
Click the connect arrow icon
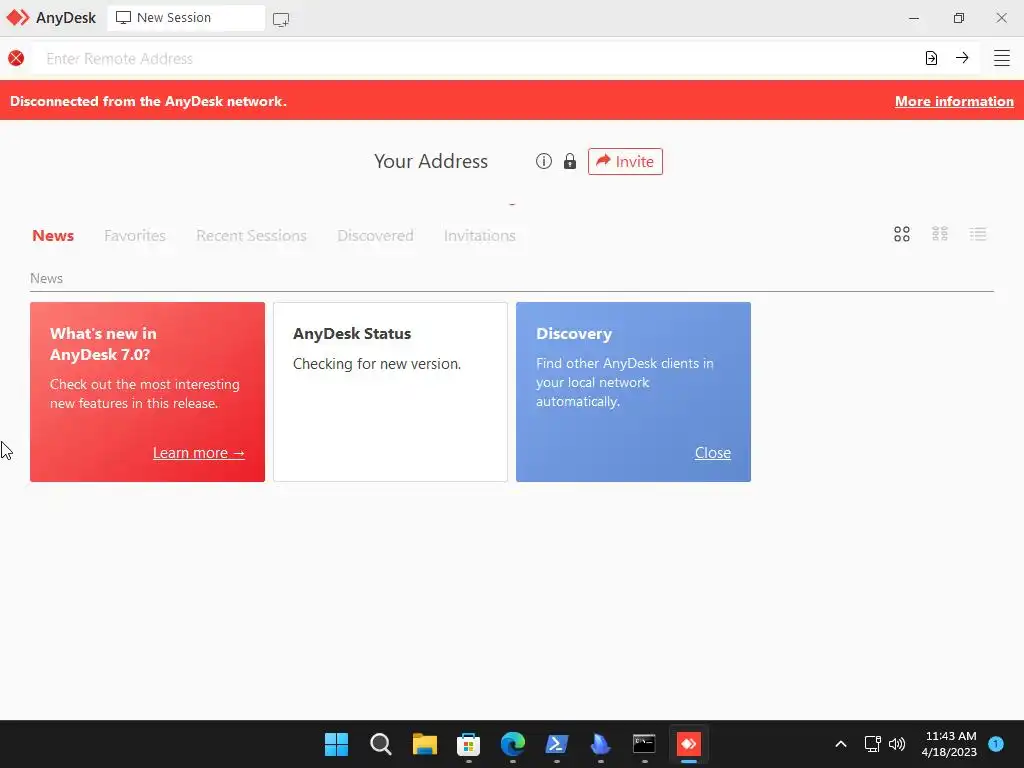point(962,58)
